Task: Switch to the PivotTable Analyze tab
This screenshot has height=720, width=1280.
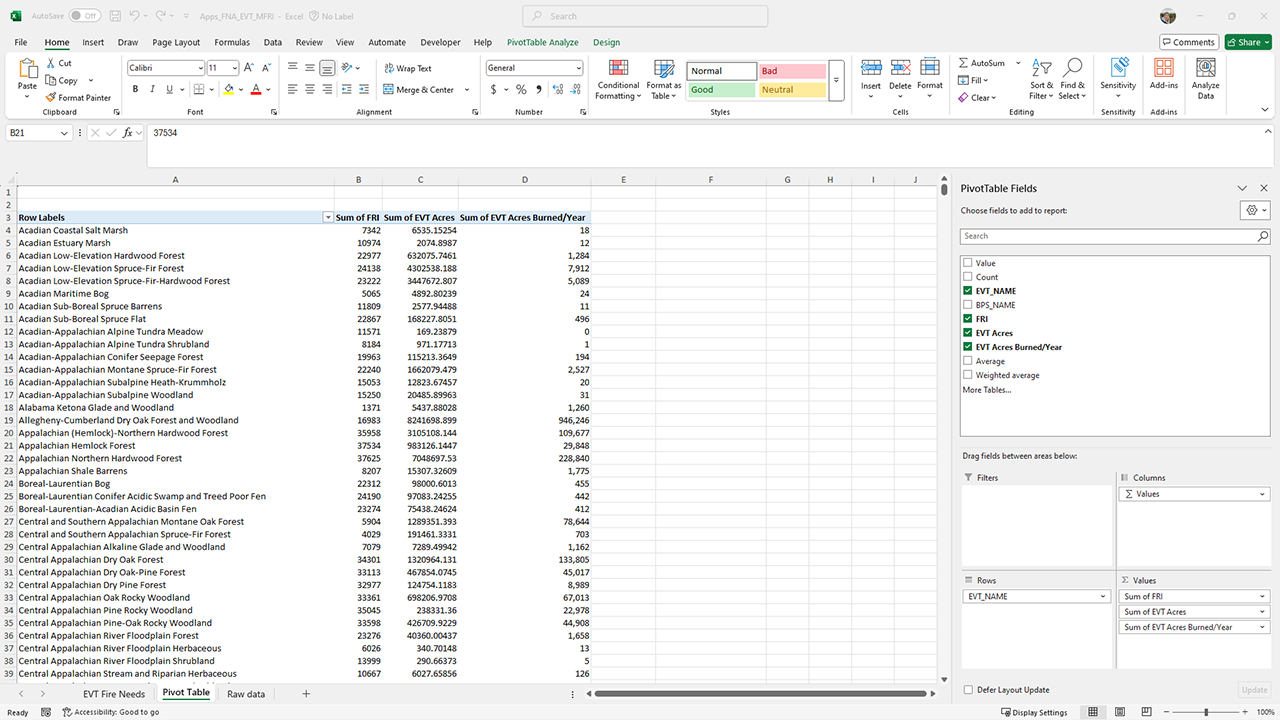Action: click(541, 42)
